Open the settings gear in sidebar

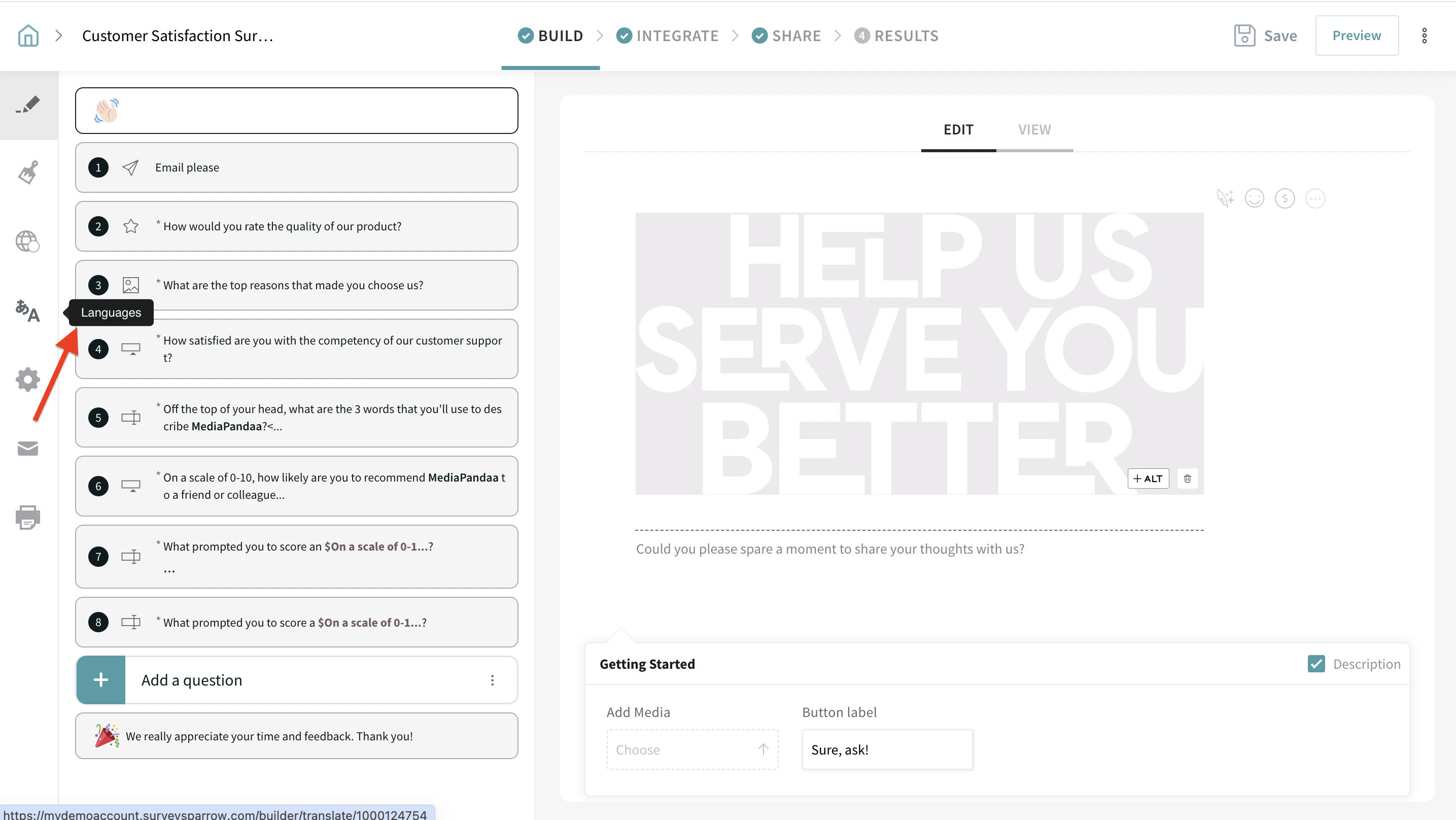tap(28, 380)
